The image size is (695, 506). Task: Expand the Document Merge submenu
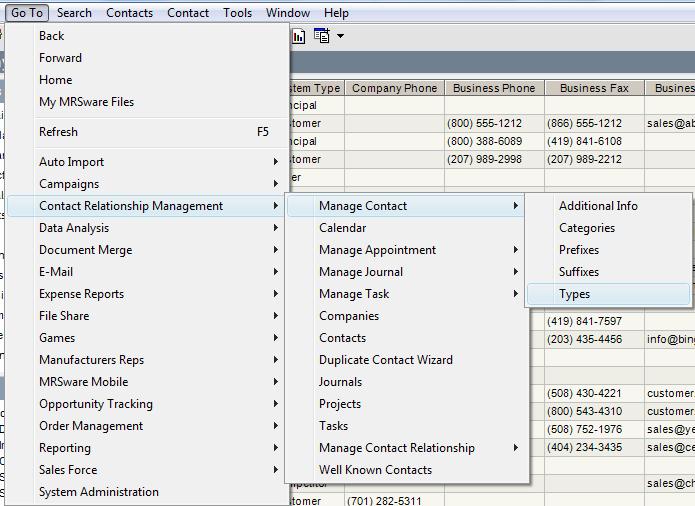click(148, 250)
